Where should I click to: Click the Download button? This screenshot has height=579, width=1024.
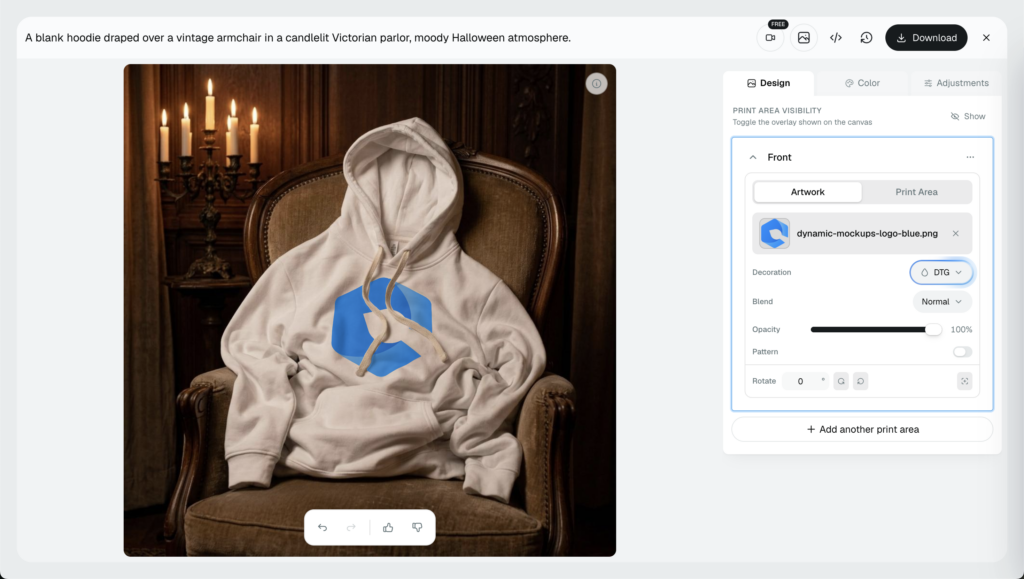(926, 38)
